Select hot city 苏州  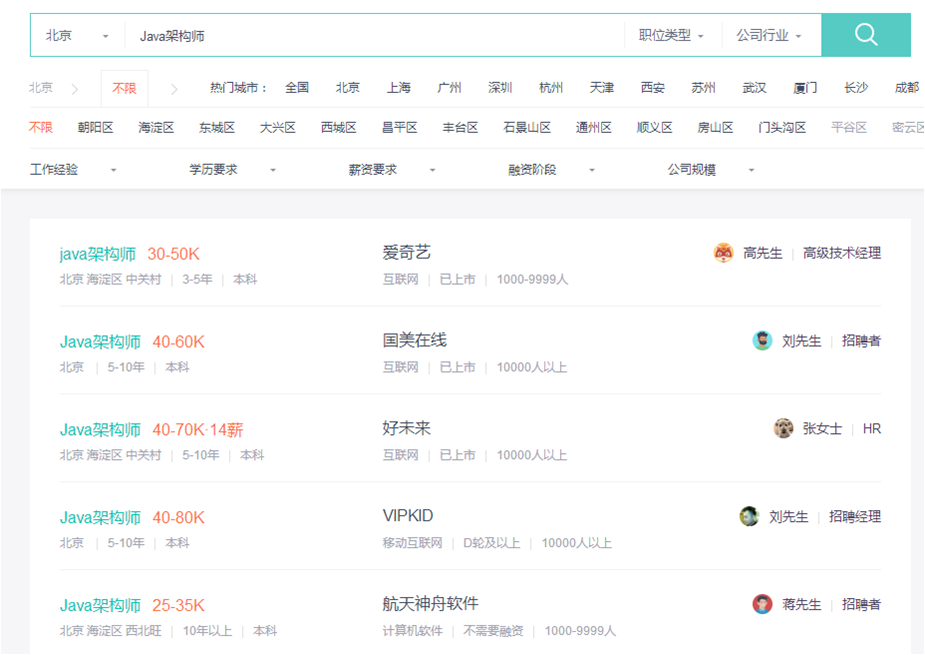pyautogui.click(x=703, y=88)
